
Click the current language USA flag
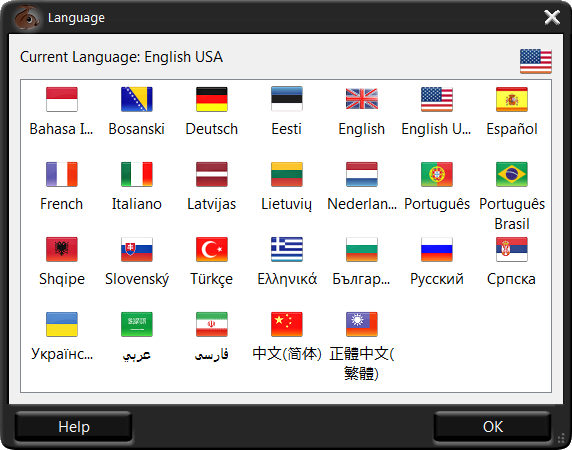tap(536, 61)
